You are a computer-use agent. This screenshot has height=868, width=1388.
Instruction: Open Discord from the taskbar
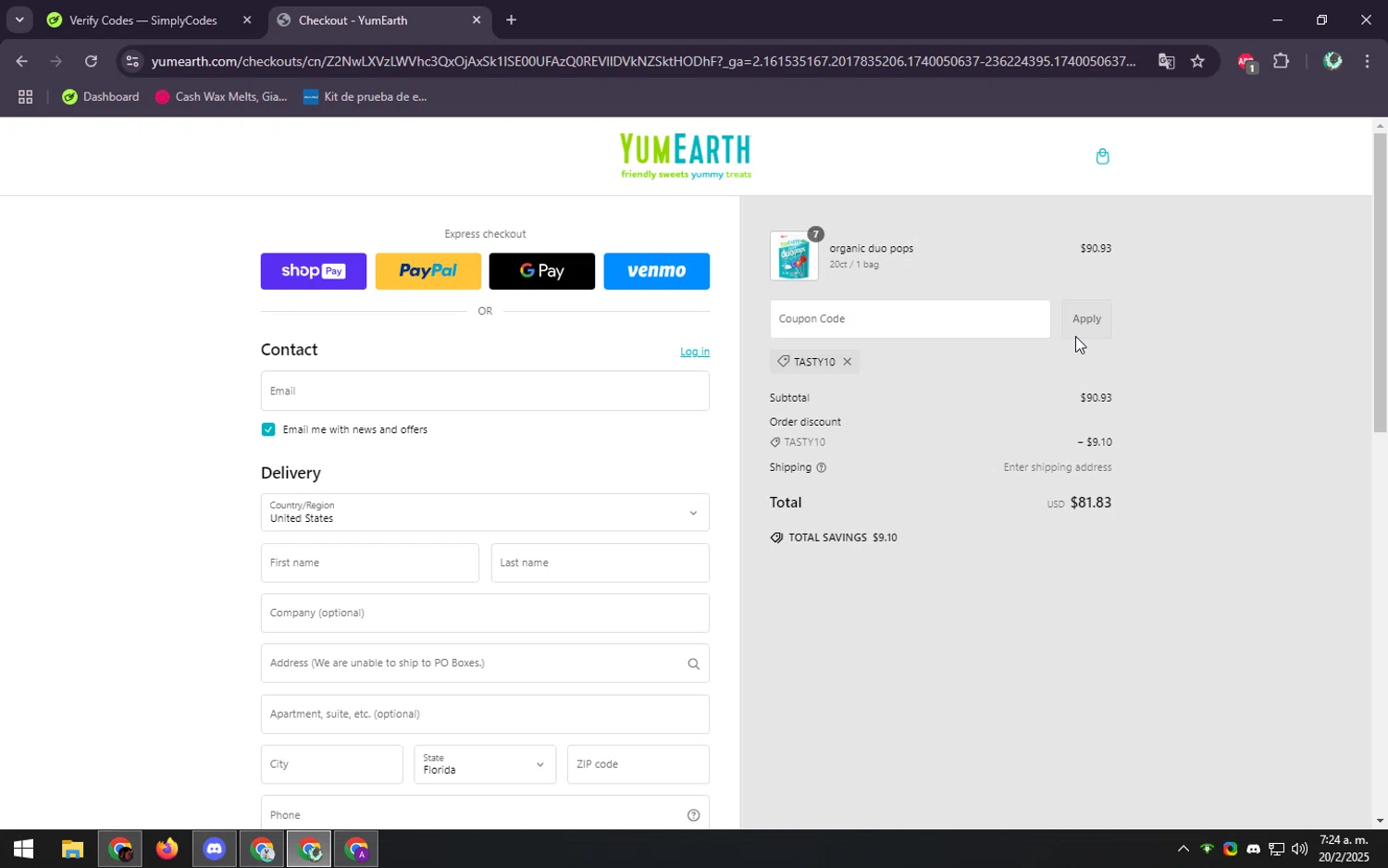pos(215,849)
